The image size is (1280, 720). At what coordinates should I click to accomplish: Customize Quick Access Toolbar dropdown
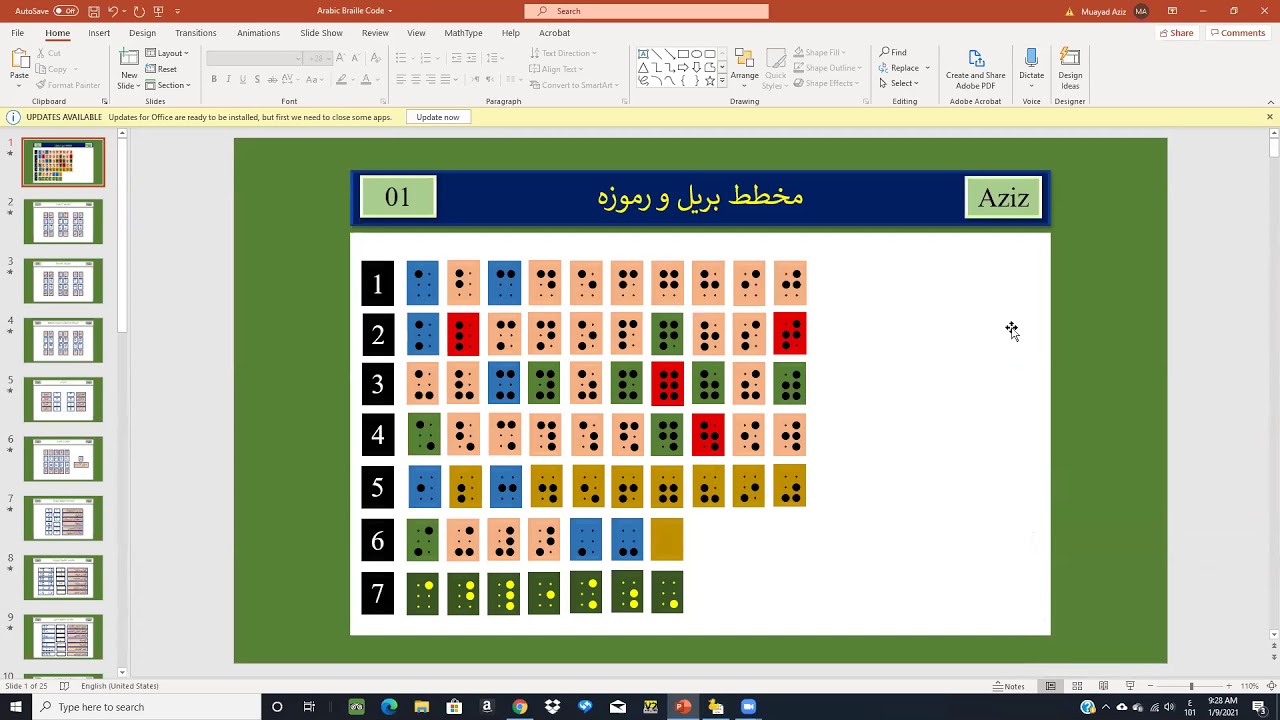[178, 11]
